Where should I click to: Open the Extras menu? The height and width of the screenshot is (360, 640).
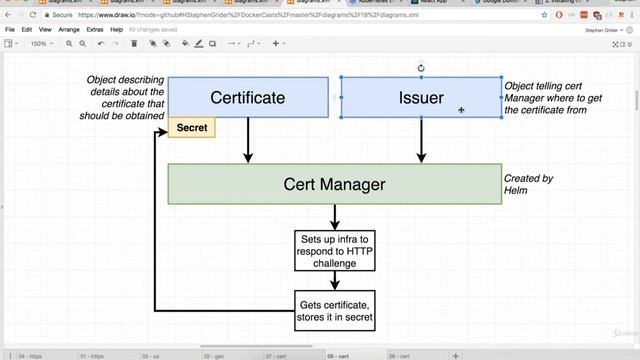click(x=95, y=29)
